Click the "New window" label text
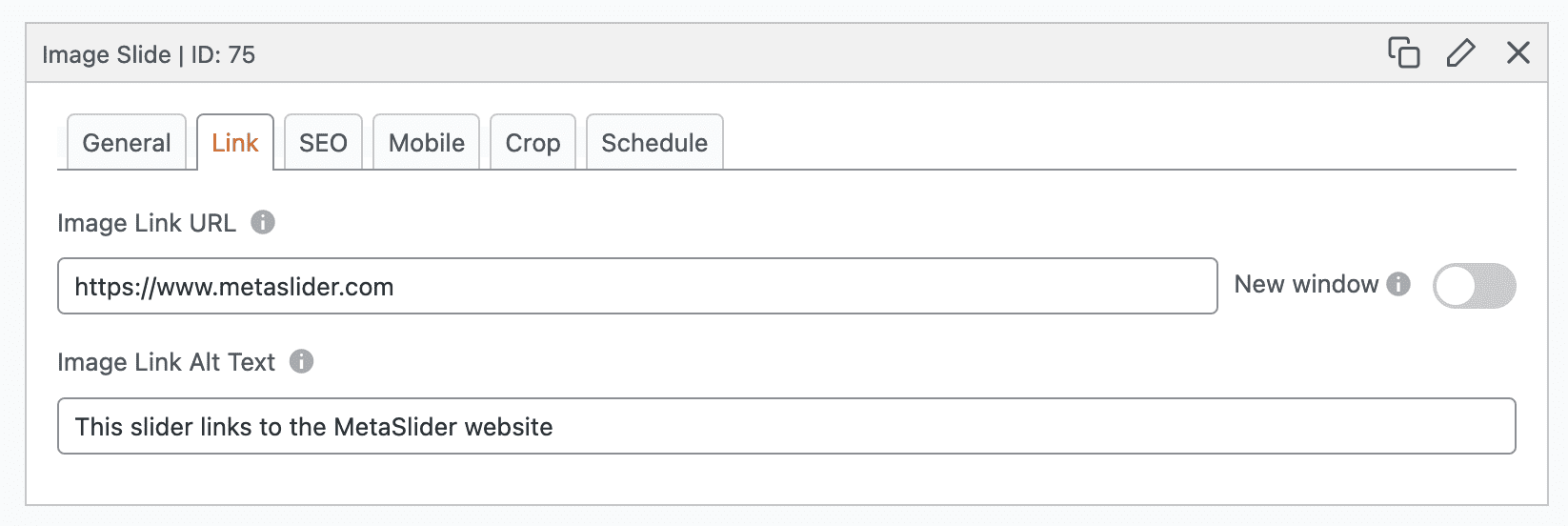This screenshot has width=1568, height=526. point(1306,284)
